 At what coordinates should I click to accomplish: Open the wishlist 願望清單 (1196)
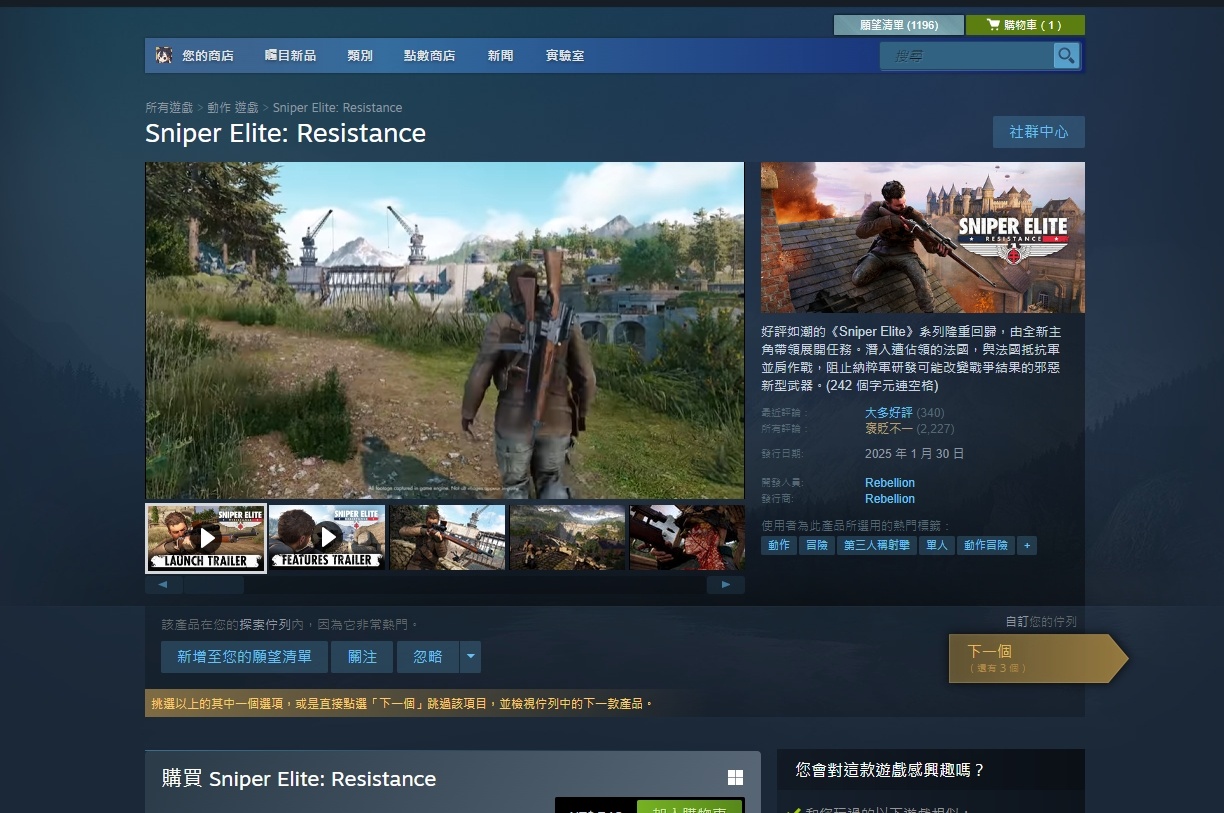pyautogui.click(x=899, y=25)
